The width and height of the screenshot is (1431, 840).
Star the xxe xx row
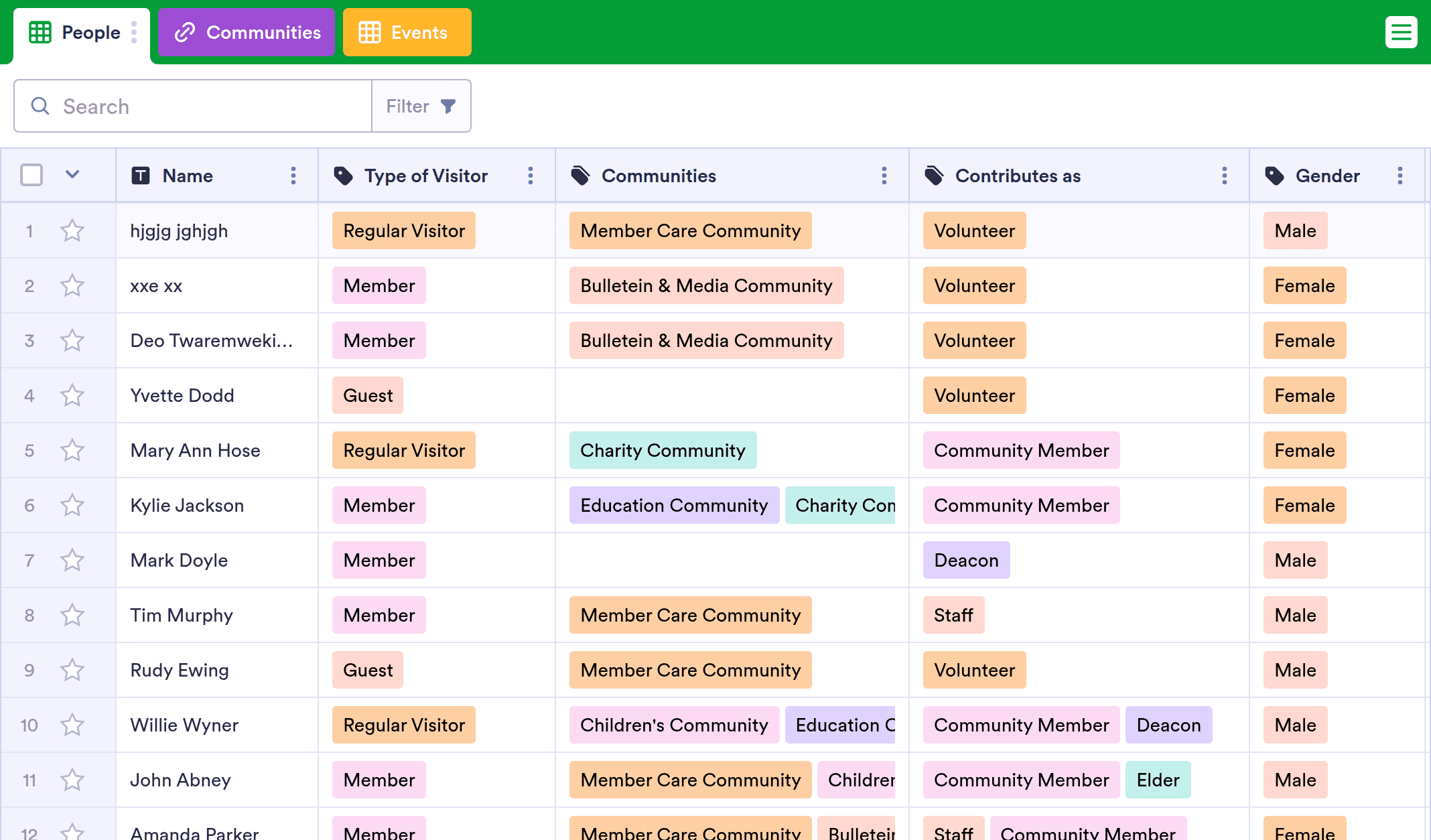72,285
